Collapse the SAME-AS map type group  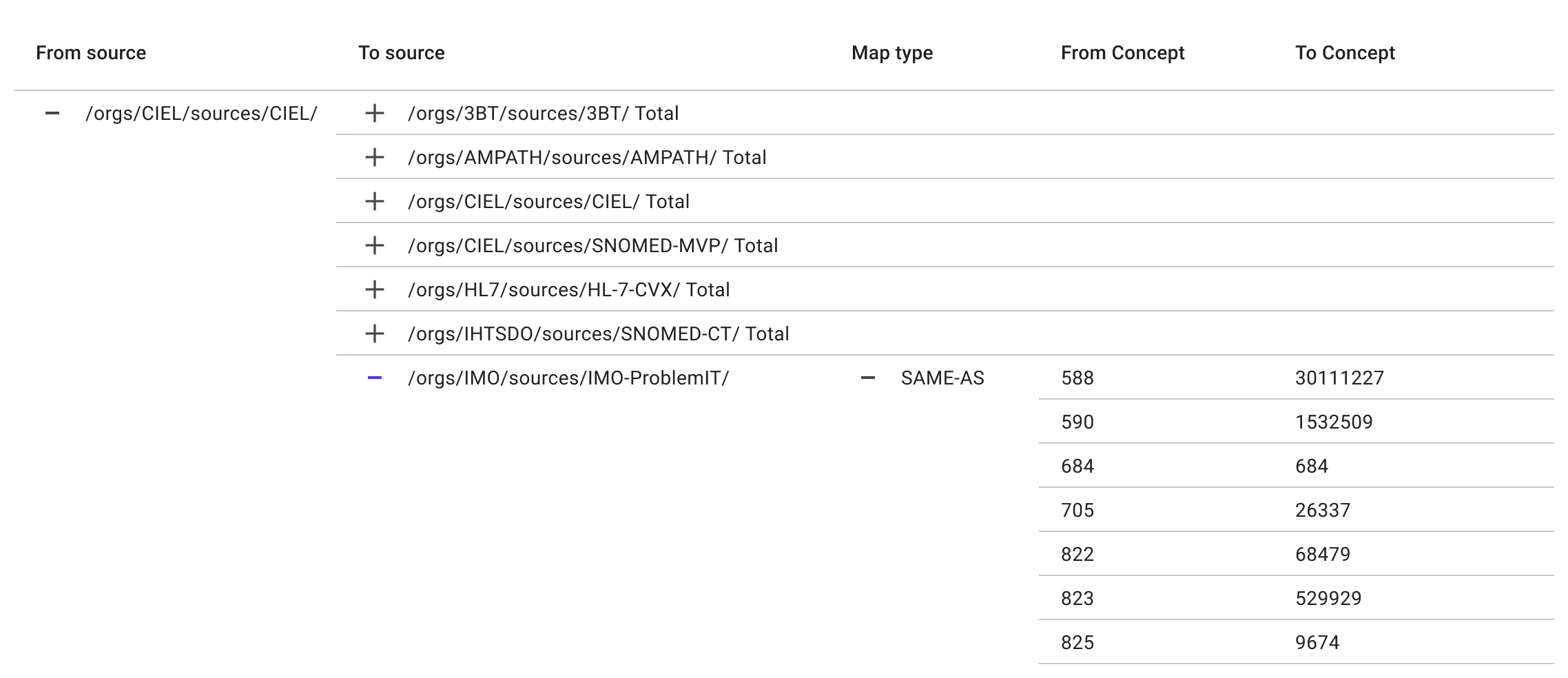868,378
